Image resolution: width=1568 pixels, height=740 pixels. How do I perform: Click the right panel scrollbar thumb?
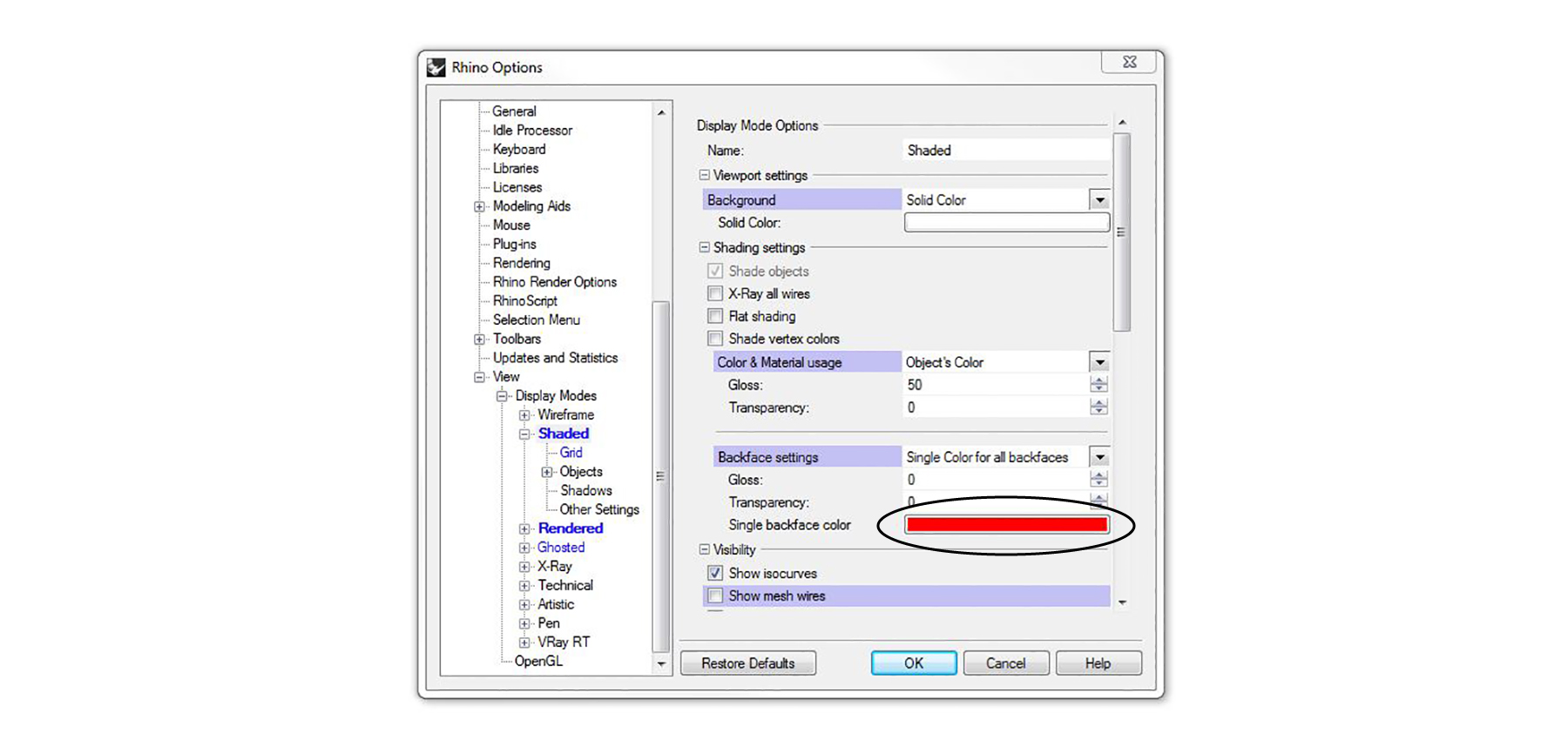pyautogui.click(x=1122, y=232)
